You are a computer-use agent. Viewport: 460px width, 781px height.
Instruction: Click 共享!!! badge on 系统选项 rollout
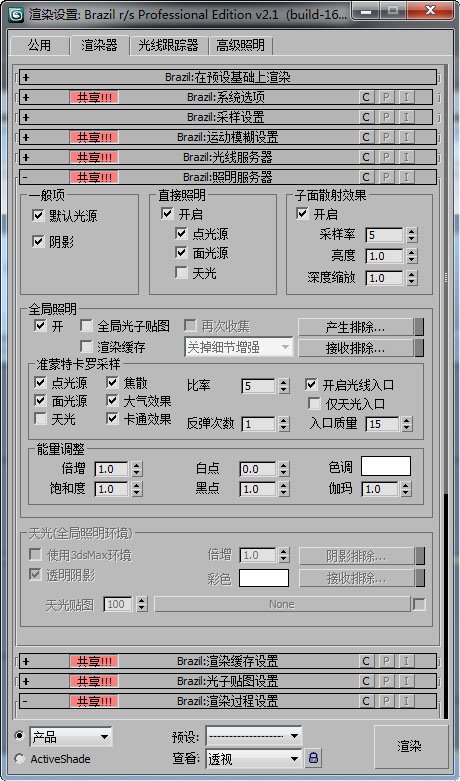tap(94, 97)
